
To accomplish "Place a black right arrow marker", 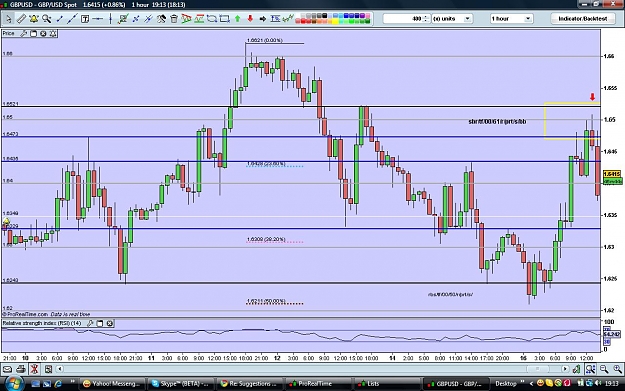I will [263, 19].
